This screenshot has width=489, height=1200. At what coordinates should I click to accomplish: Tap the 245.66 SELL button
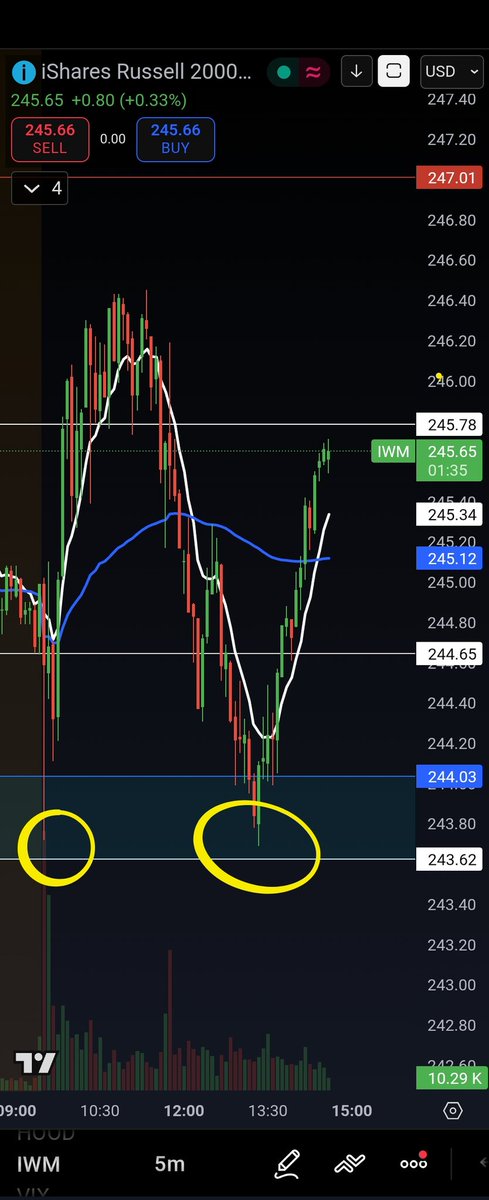tap(50, 138)
